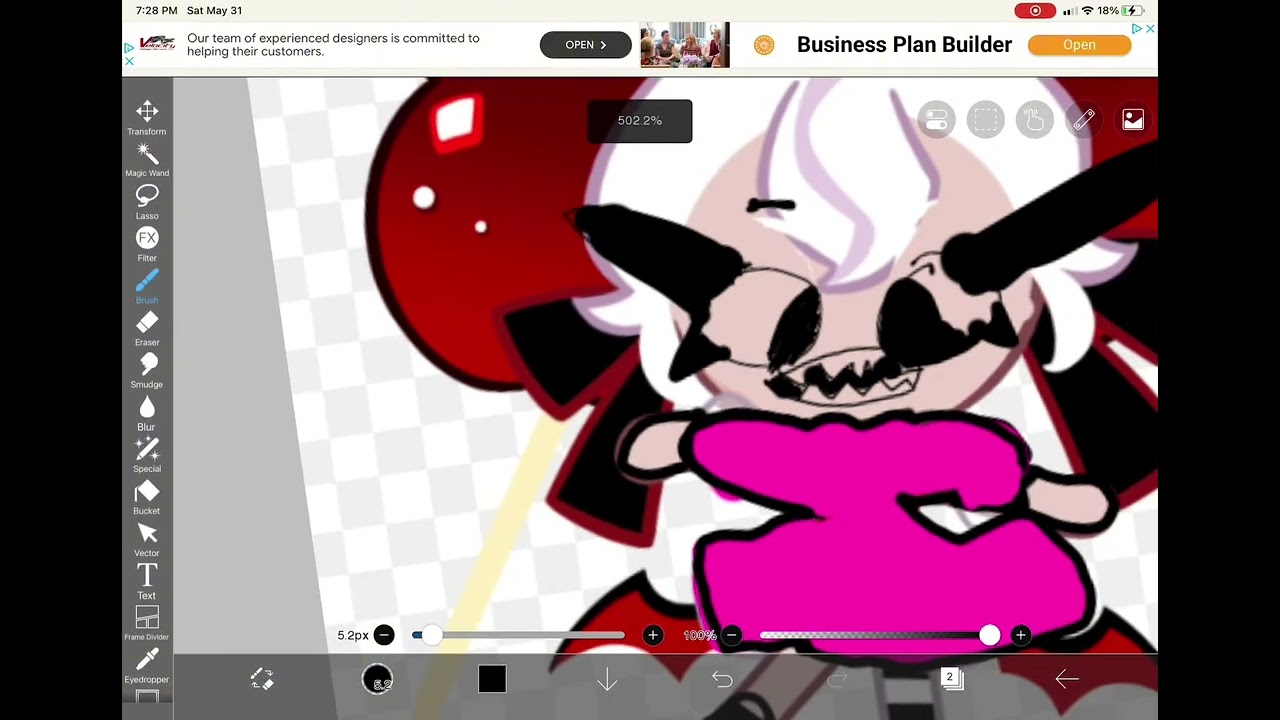Select the Lasso tool

(147, 202)
